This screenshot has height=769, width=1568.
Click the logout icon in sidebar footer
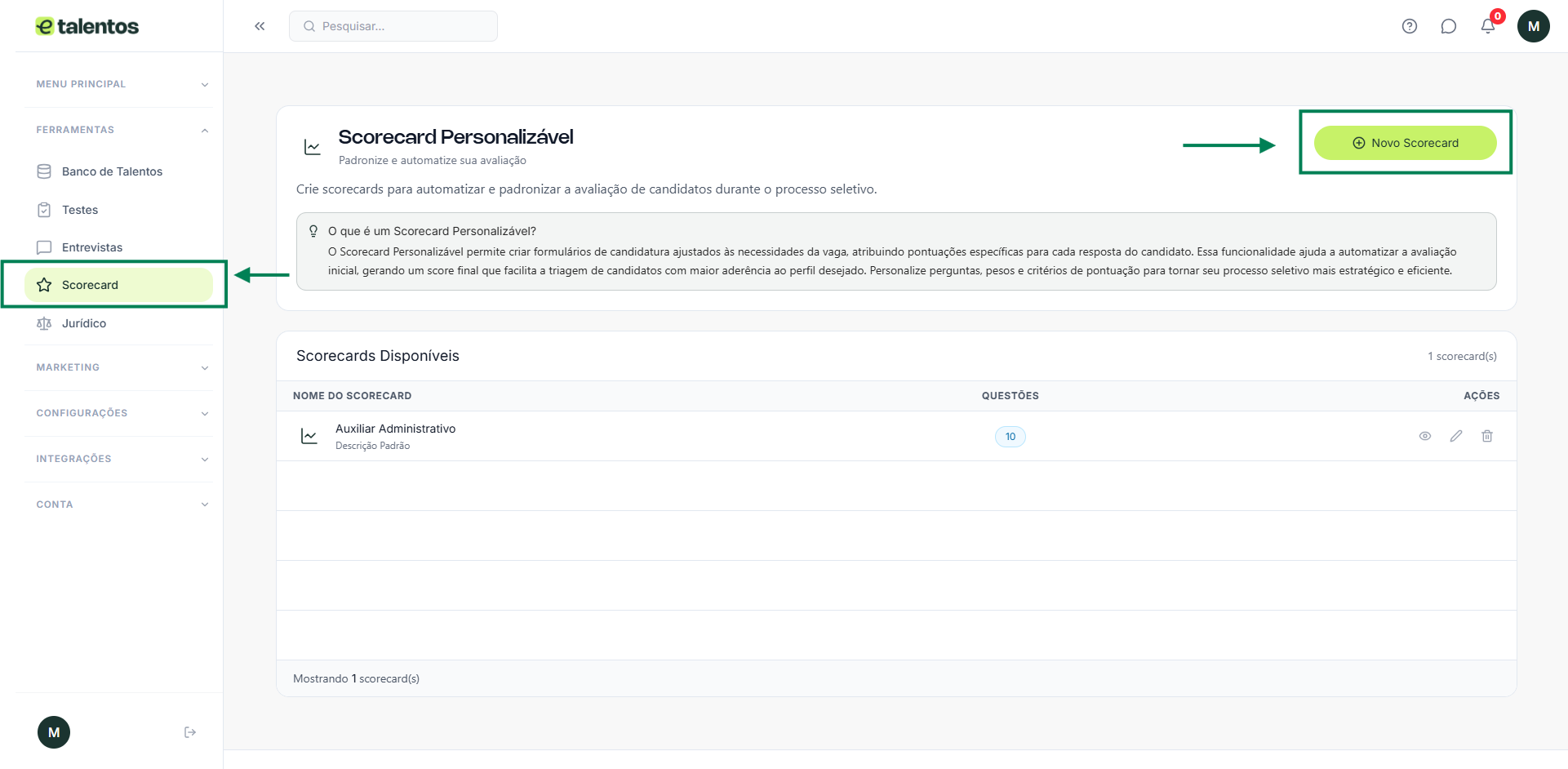point(190,732)
